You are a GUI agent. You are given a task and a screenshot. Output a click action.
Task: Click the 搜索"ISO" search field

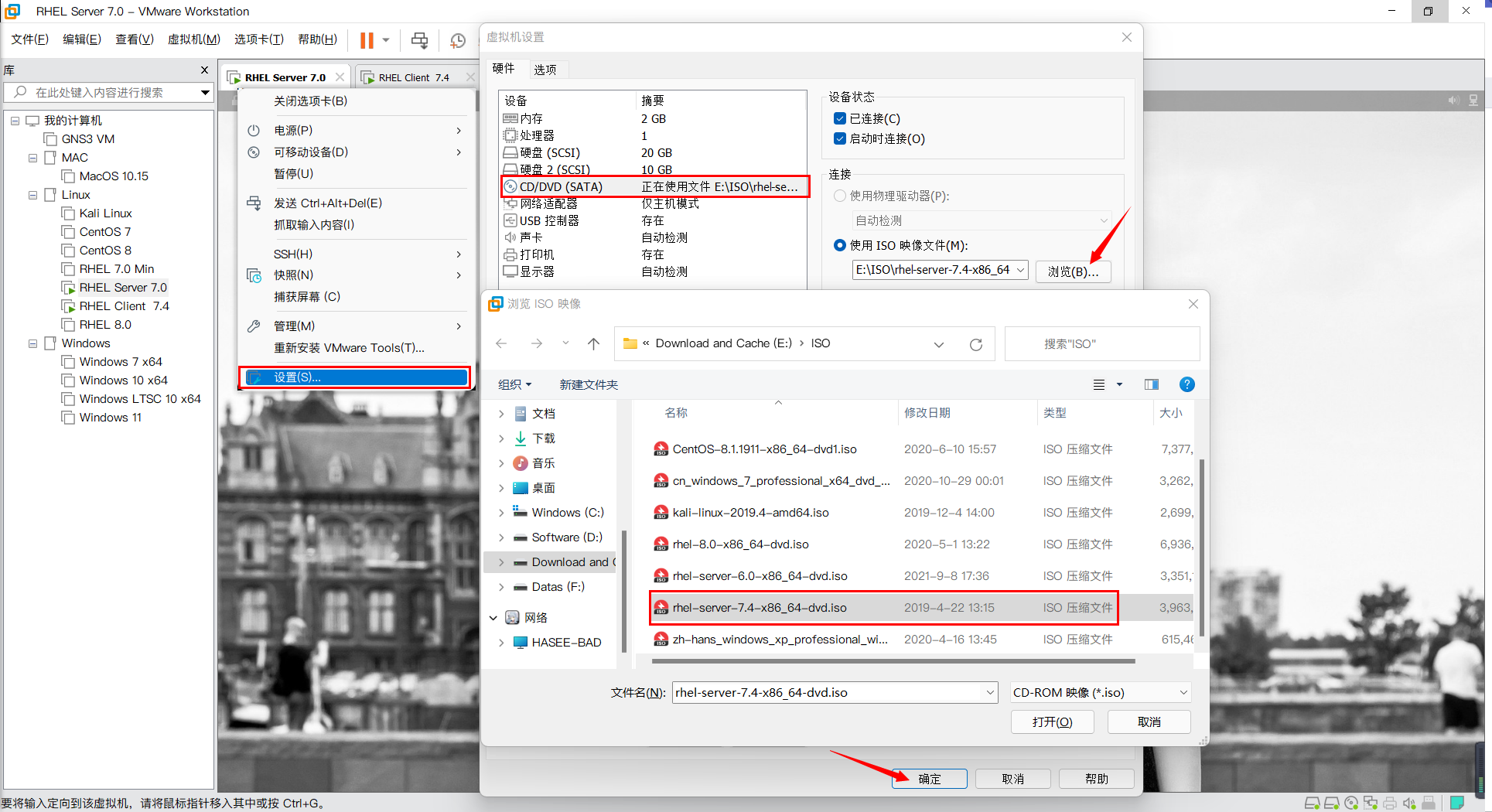pyautogui.click(x=1102, y=344)
